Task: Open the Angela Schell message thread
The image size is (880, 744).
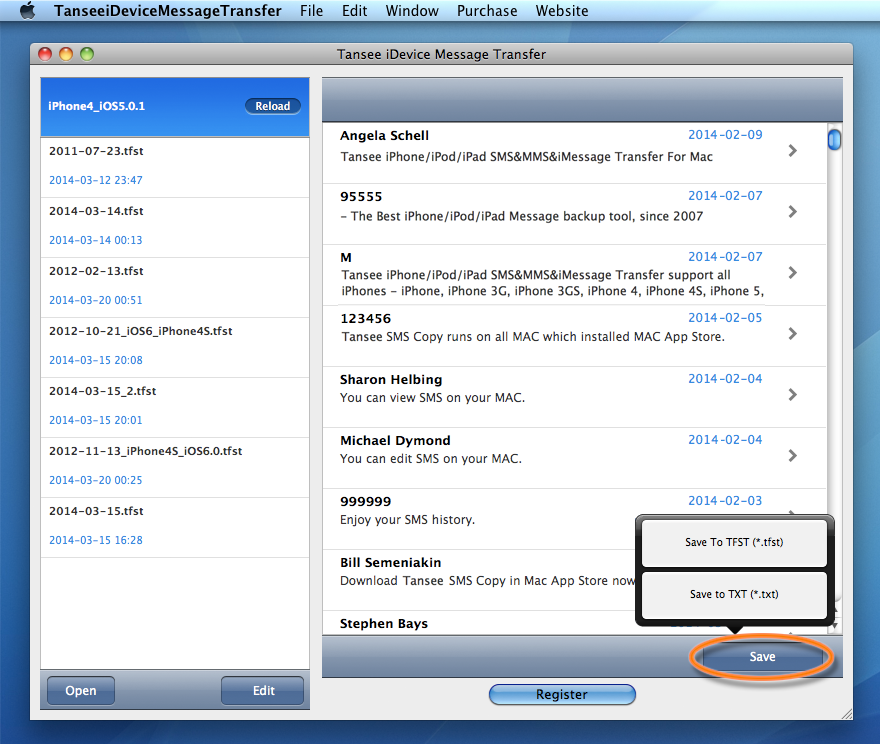Action: coord(574,153)
